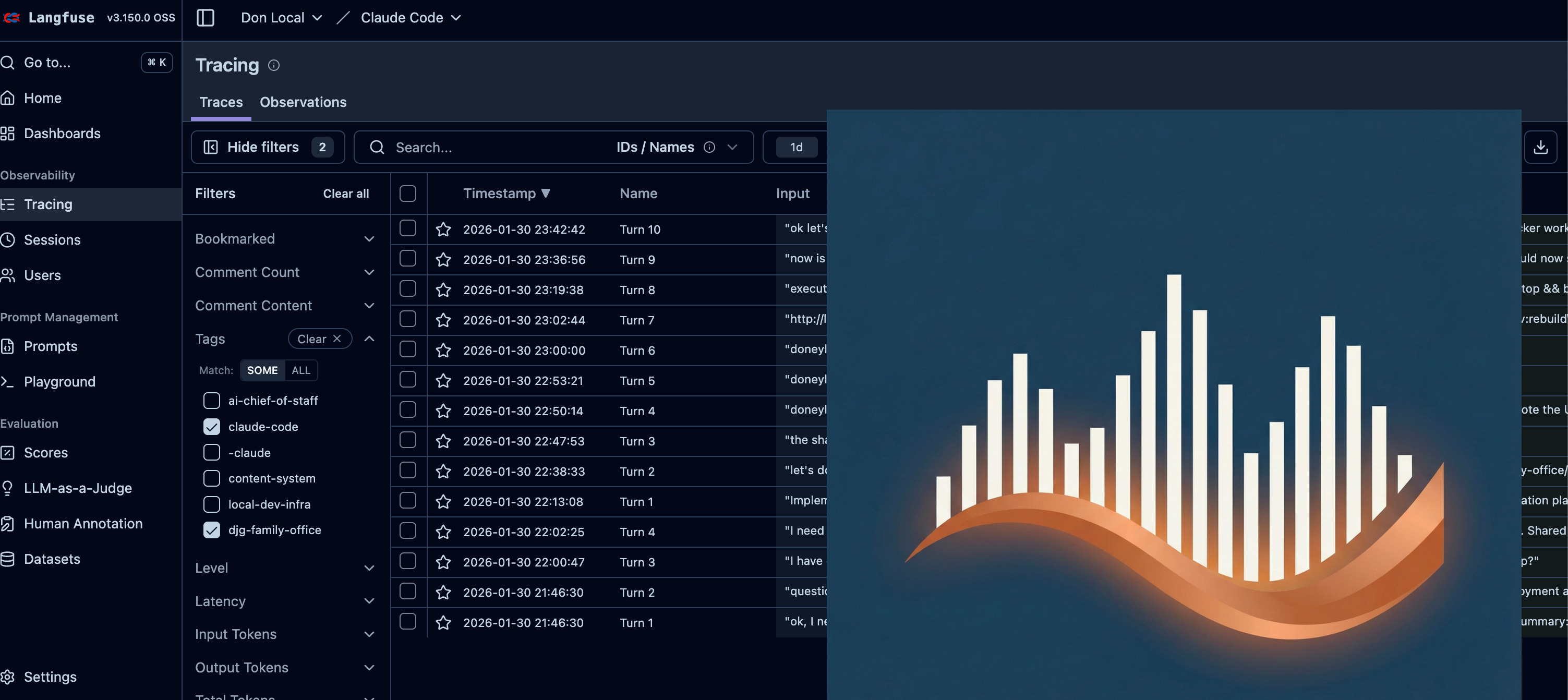Open Sessions in the sidebar
The height and width of the screenshot is (700, 1568).
click(52, 240)
